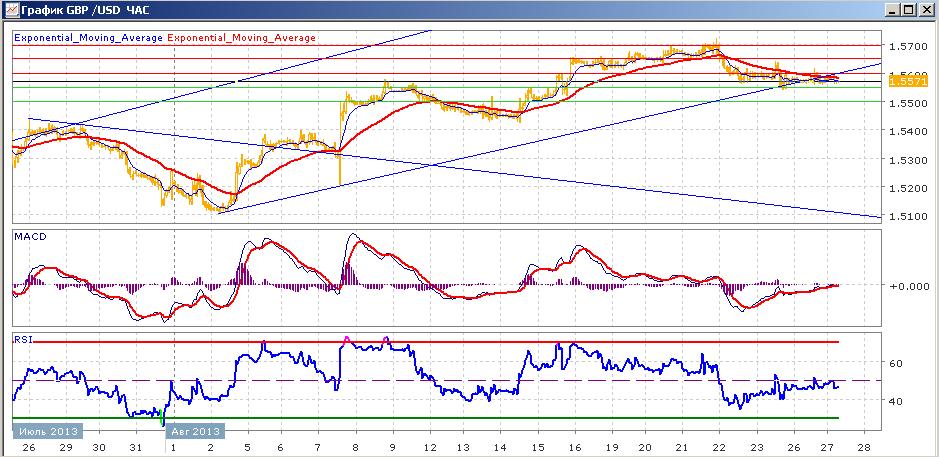Click date label 14 on time axis
939x457 pixels.
(501, 447)
